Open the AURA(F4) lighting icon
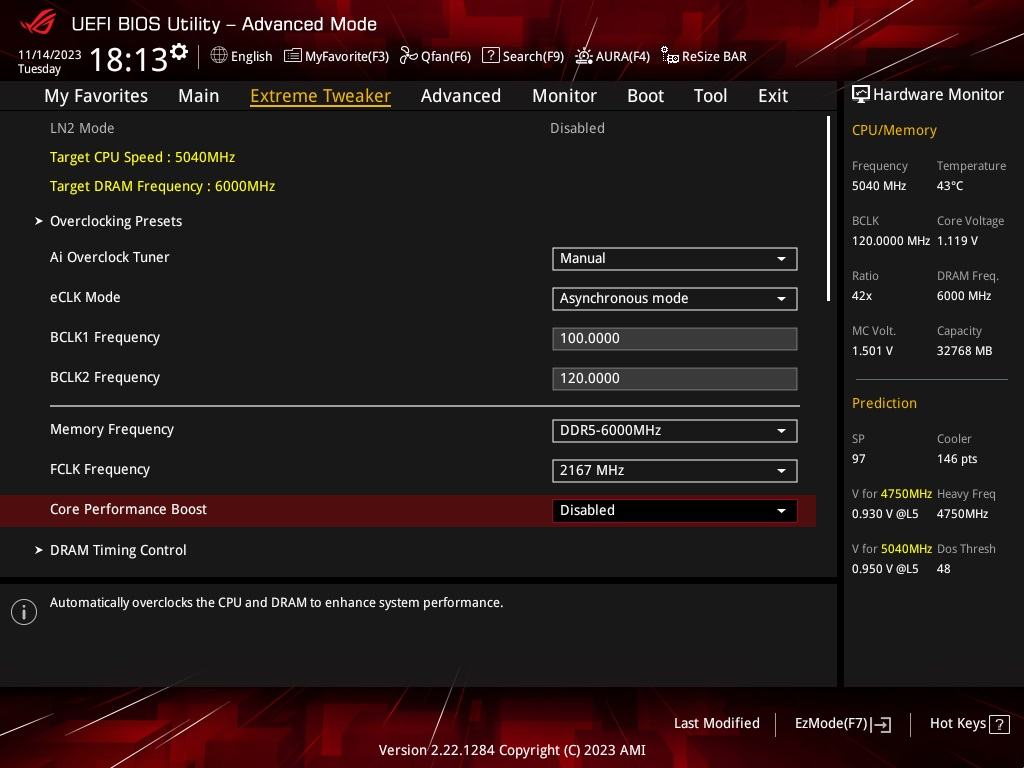The width and height of the screenshot is (1024, 768). click(584, 56)
